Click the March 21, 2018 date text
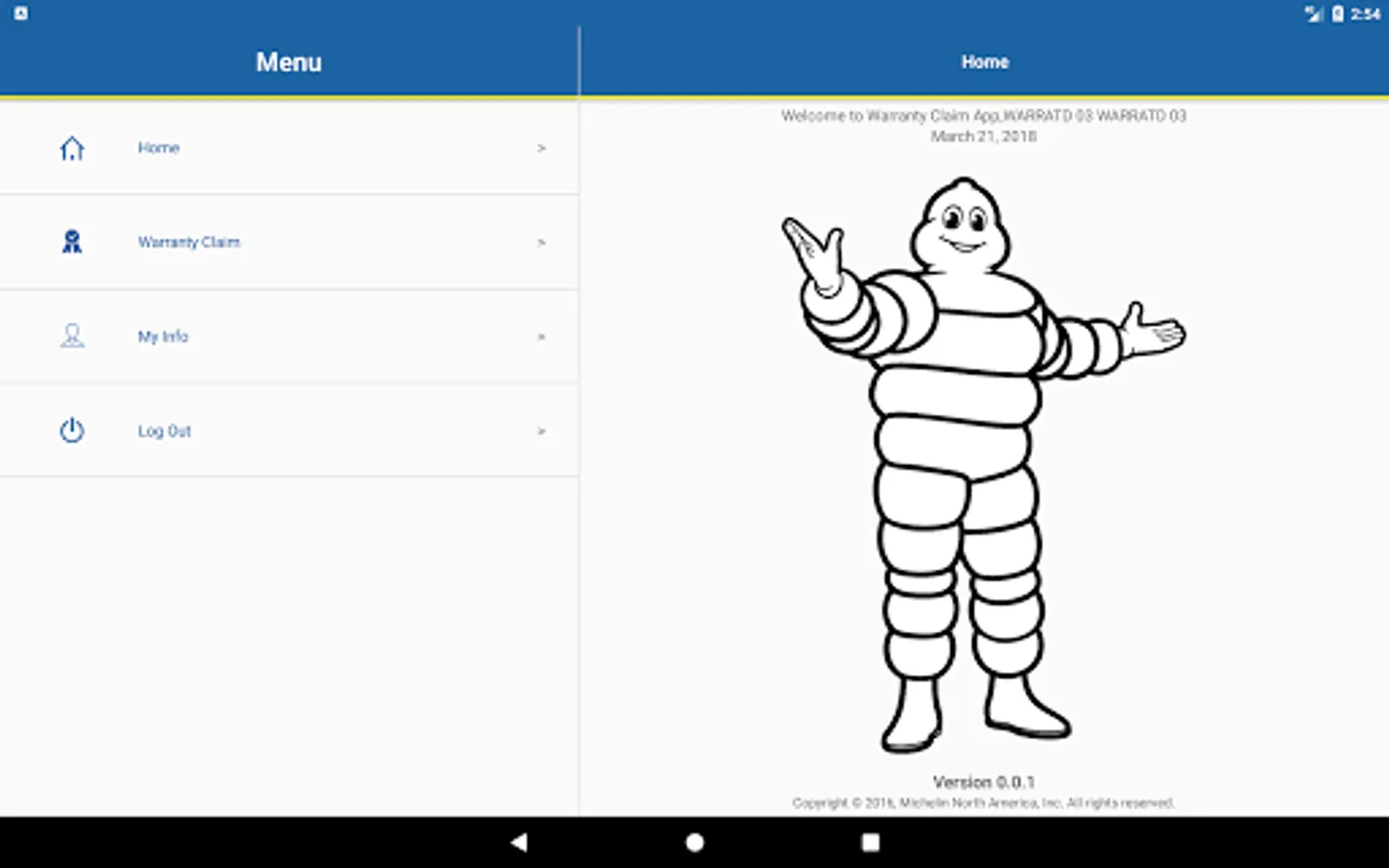The height and width of the screenshot is (868, 1389). (984, 137)
